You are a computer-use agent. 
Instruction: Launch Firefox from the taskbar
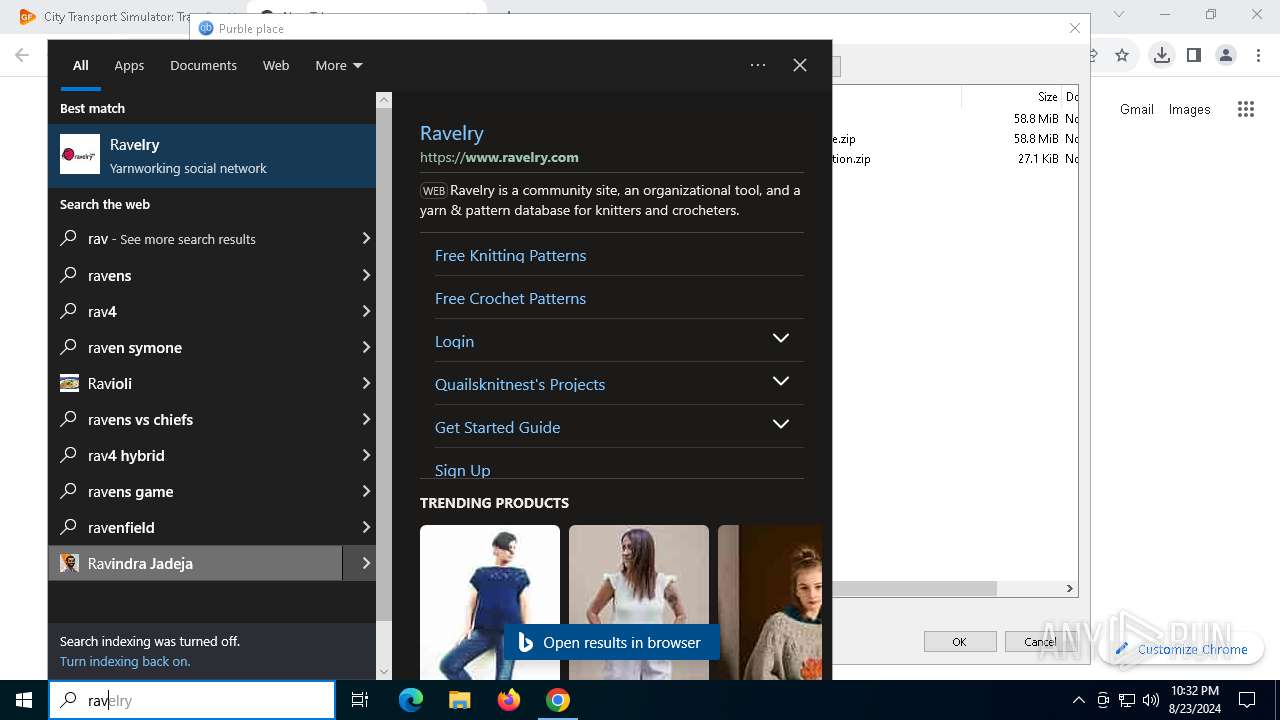[509, 700]
